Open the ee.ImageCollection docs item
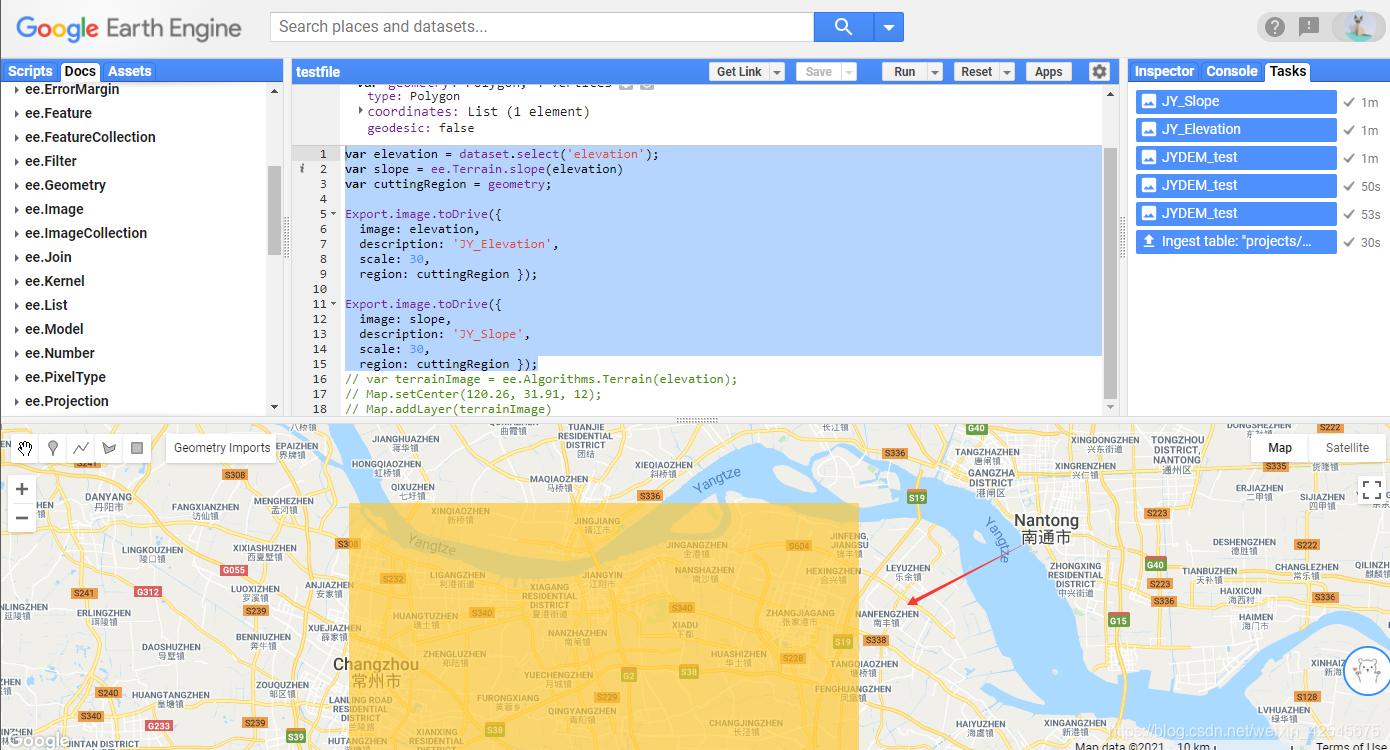 (86, 233)
